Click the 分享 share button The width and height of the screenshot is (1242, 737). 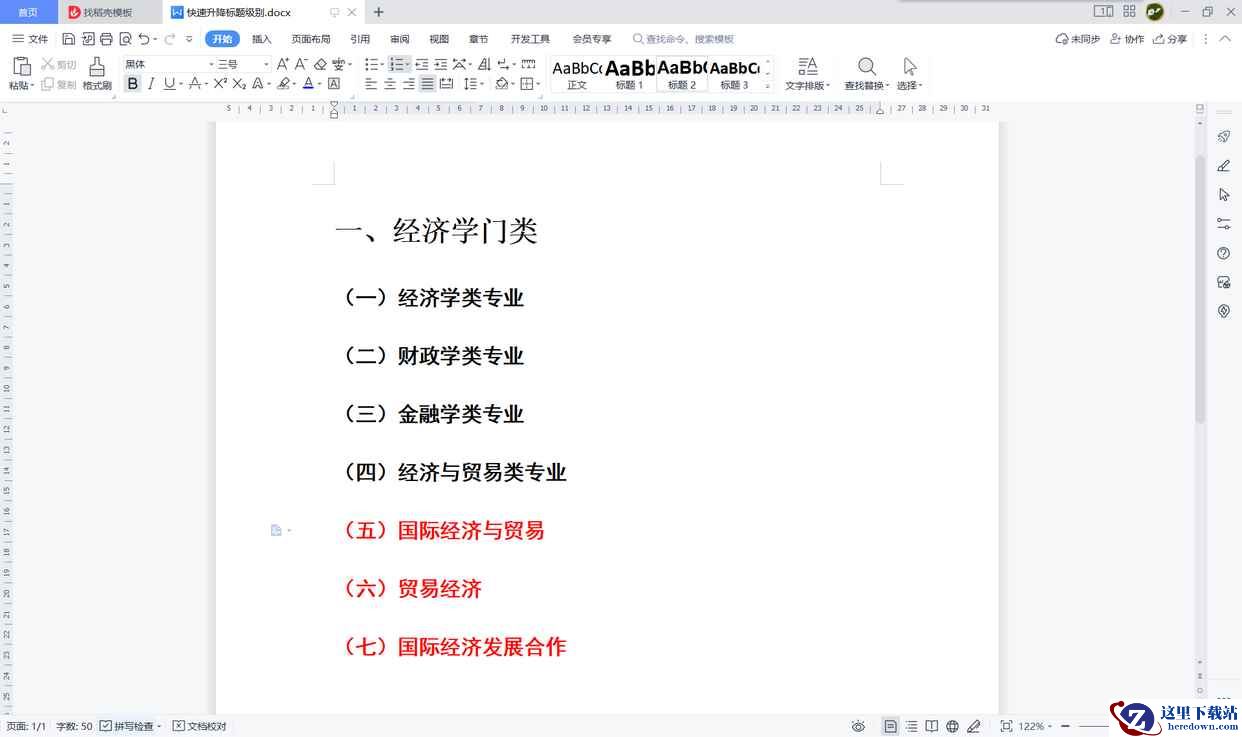click(x=1170, y=39)
